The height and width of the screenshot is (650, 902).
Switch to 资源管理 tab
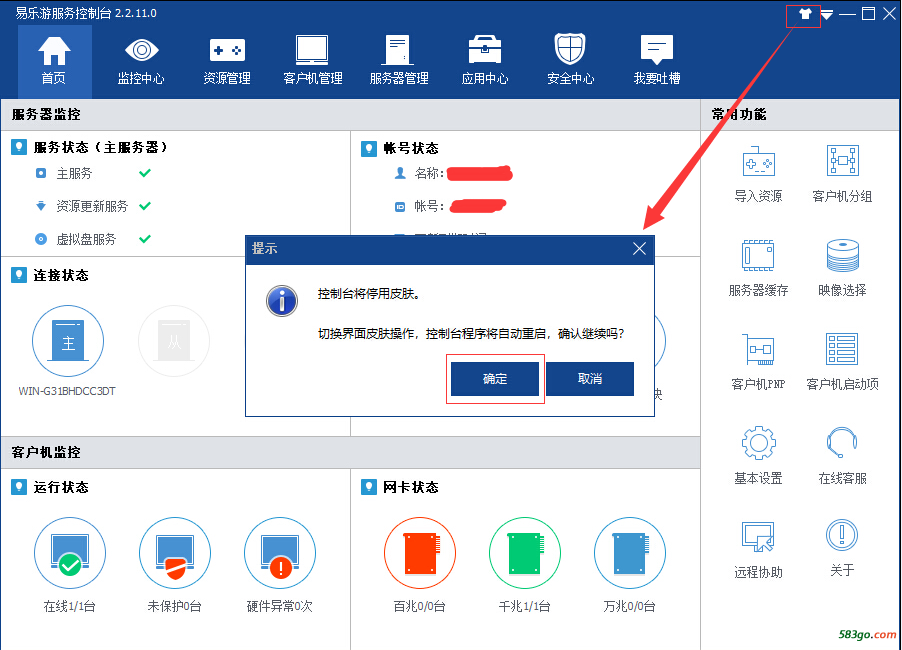click(227, 60)
